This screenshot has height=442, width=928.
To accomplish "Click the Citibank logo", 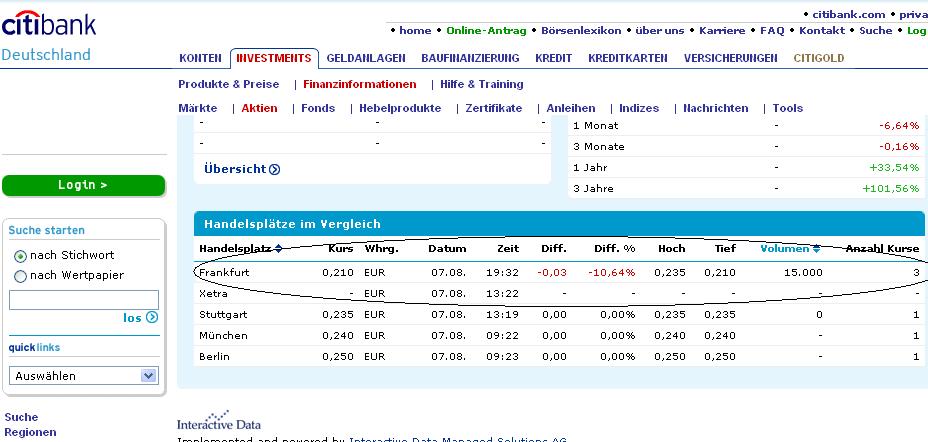I will click(49, 24).
